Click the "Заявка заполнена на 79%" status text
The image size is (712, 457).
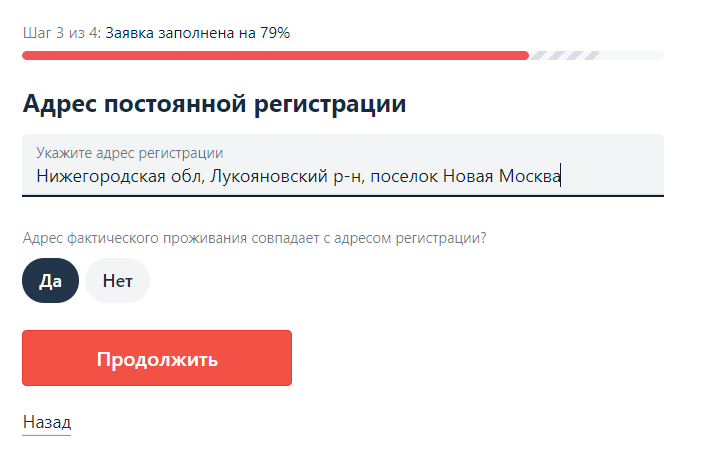tap(198, 33)
